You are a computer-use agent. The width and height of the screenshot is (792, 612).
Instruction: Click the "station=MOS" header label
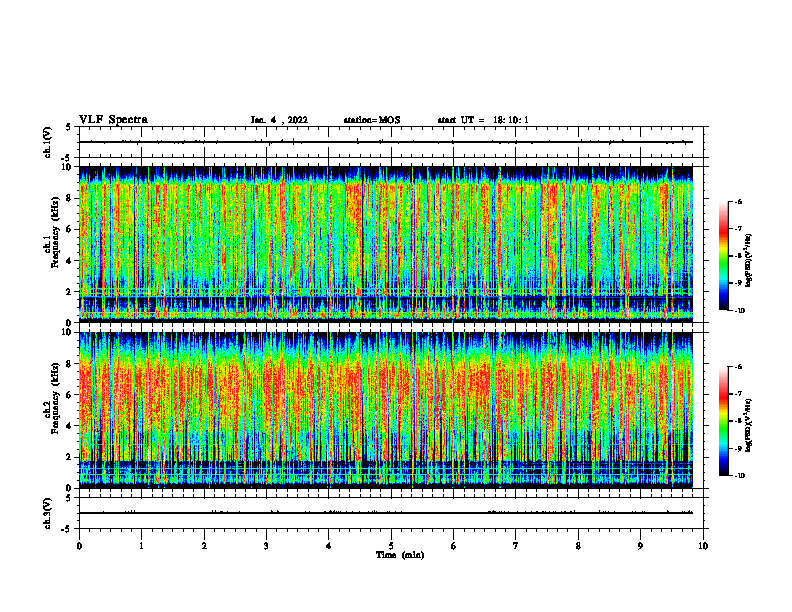[x=372, y=120]
